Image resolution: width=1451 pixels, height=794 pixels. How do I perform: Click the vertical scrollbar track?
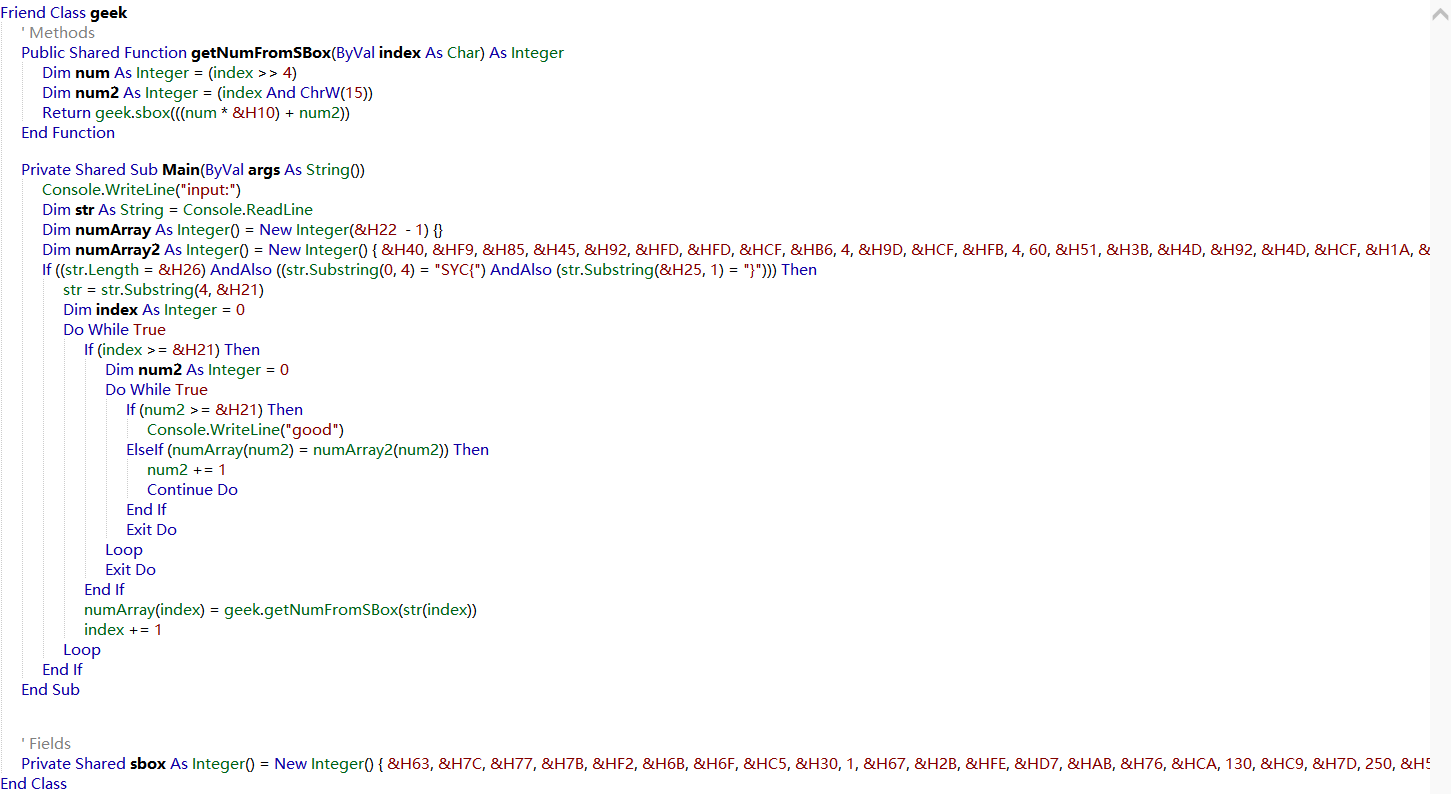tap(1440, 400)
